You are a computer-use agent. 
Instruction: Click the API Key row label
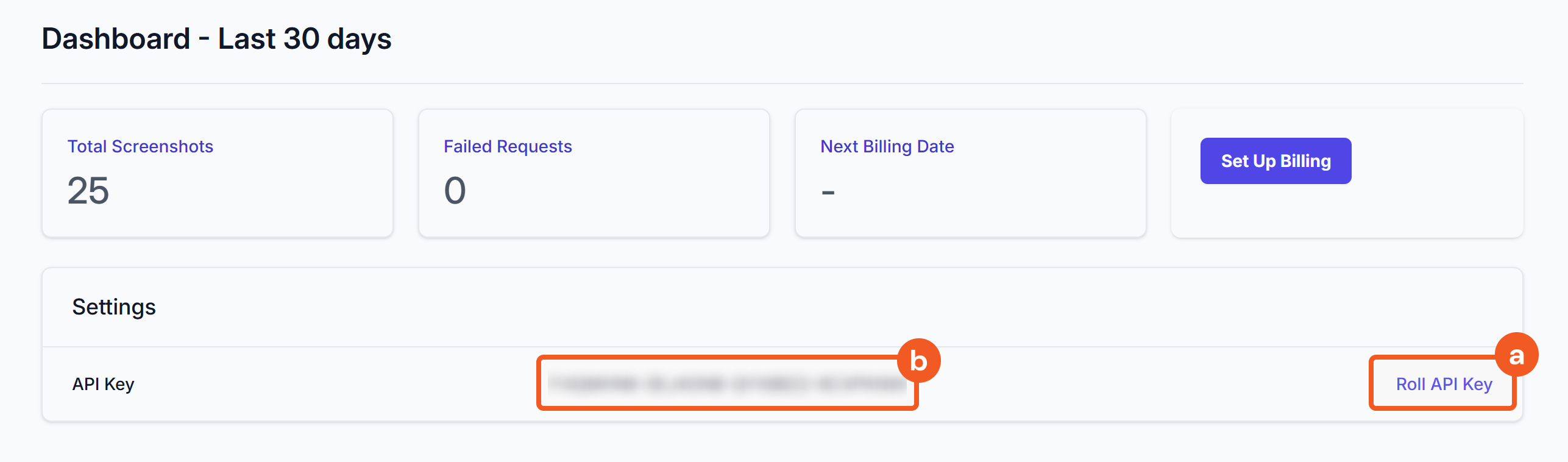103,385
